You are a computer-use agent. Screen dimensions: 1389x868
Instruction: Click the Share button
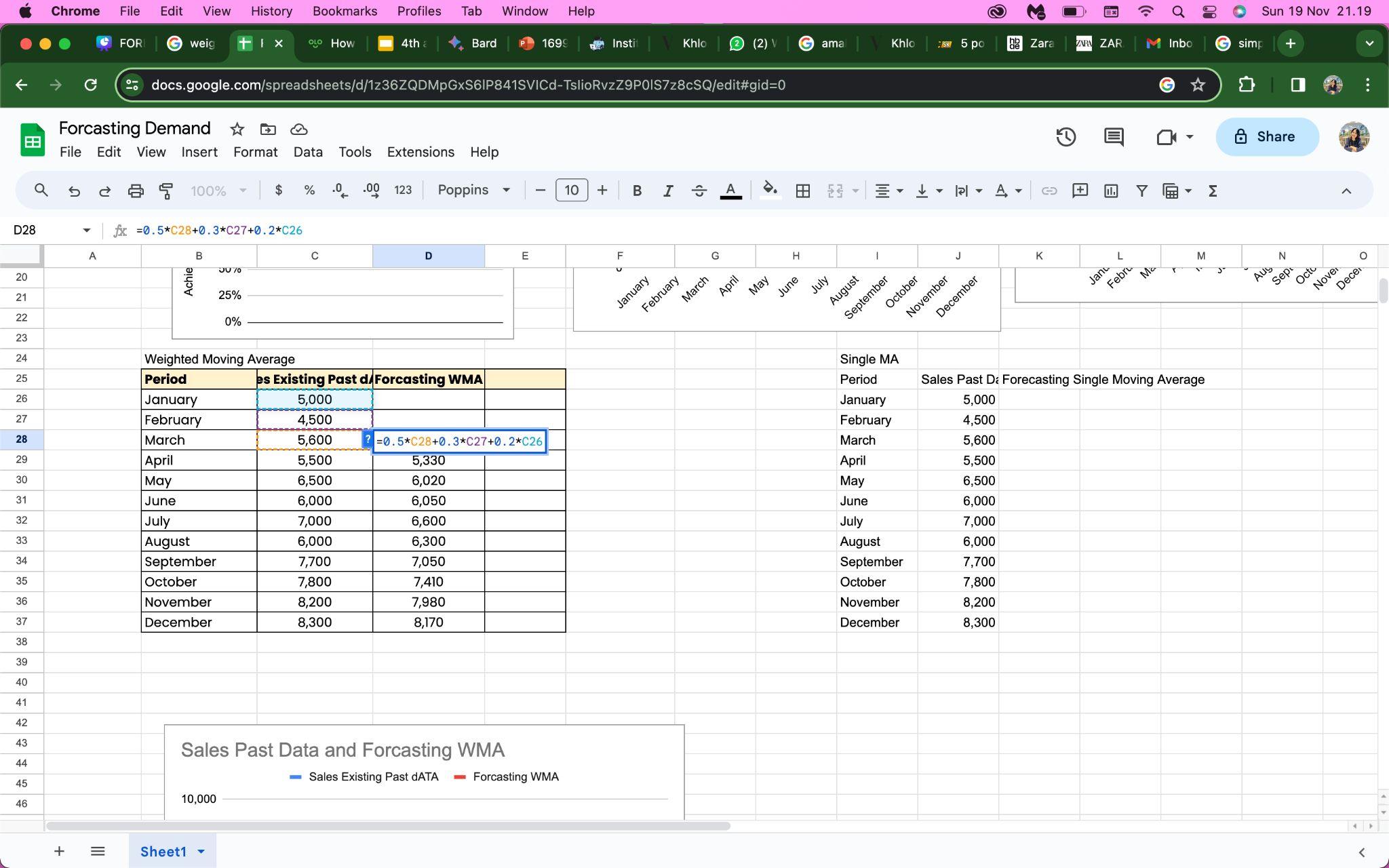[x=1266, y=137]
